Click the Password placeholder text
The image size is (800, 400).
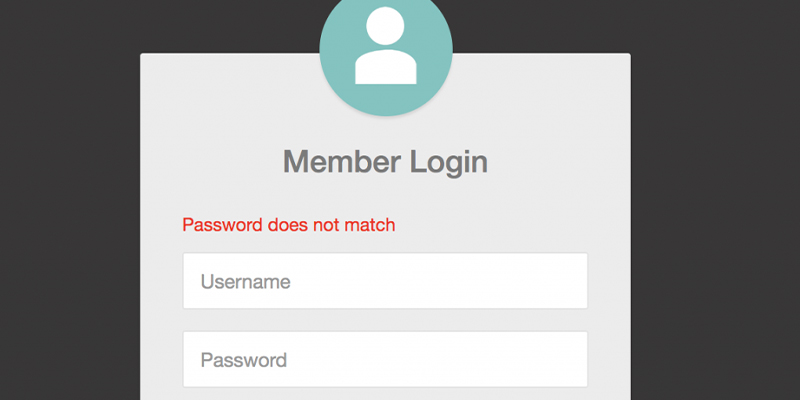click(x=244, y=360)
